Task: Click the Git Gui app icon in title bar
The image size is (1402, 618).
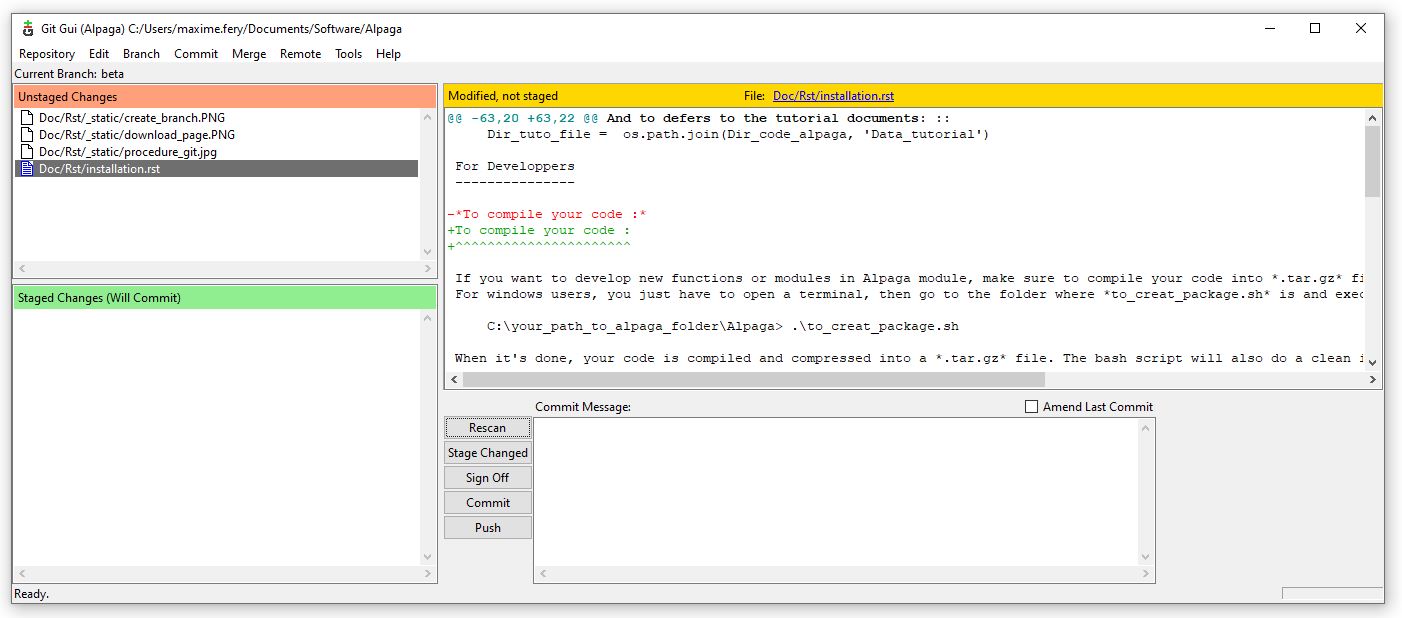Action: click(28, 29)
